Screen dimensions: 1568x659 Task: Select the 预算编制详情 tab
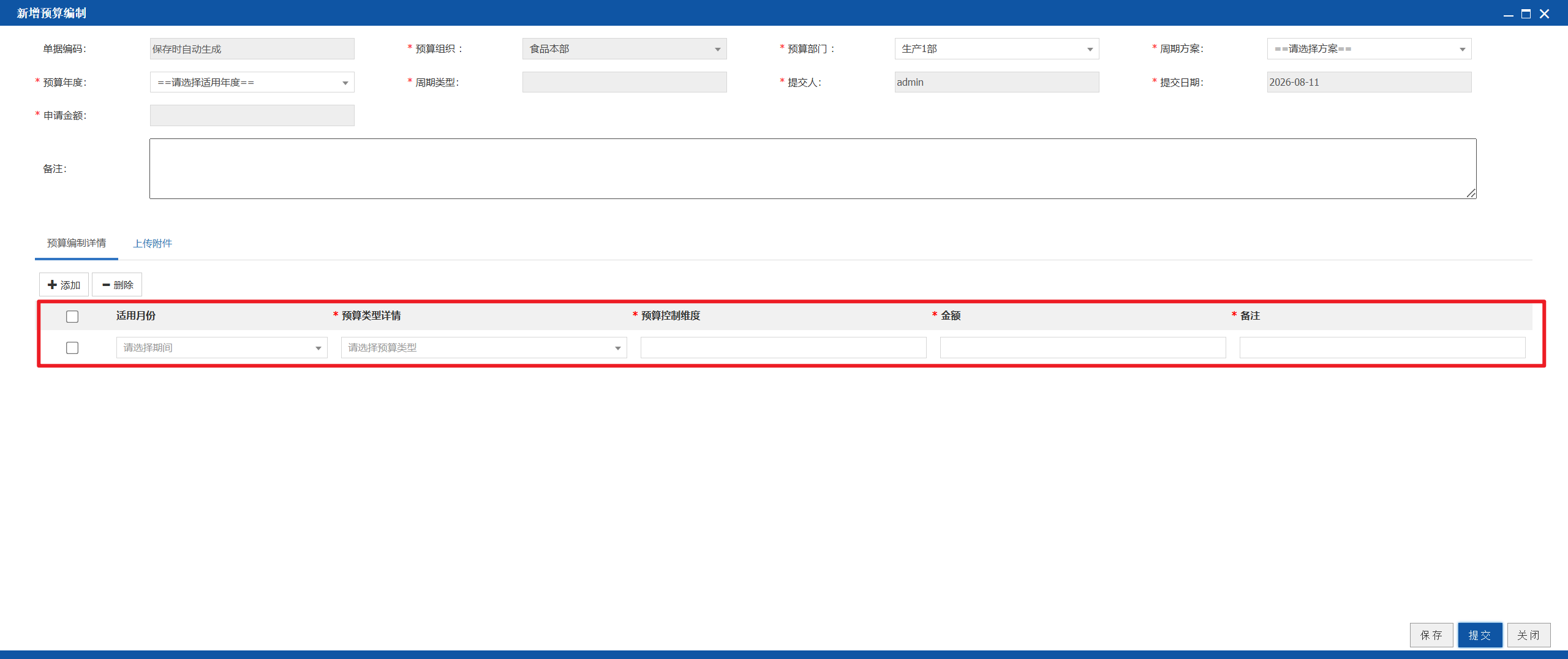pyautogui.click(x=77, y=244)
